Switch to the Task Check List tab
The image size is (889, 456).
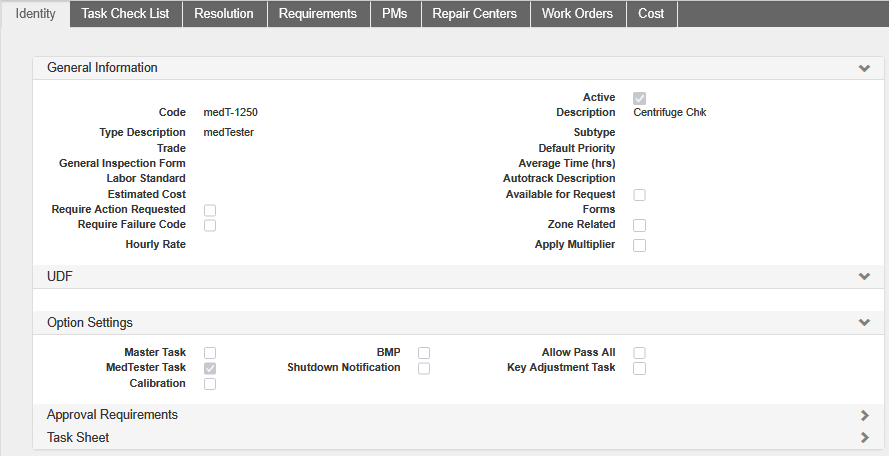pyautogui.click(x=125, y=14)
